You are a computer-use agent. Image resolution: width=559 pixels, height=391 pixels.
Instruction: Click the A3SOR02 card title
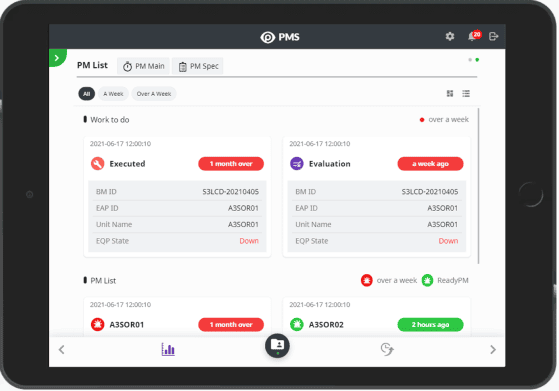coord(326,325)
